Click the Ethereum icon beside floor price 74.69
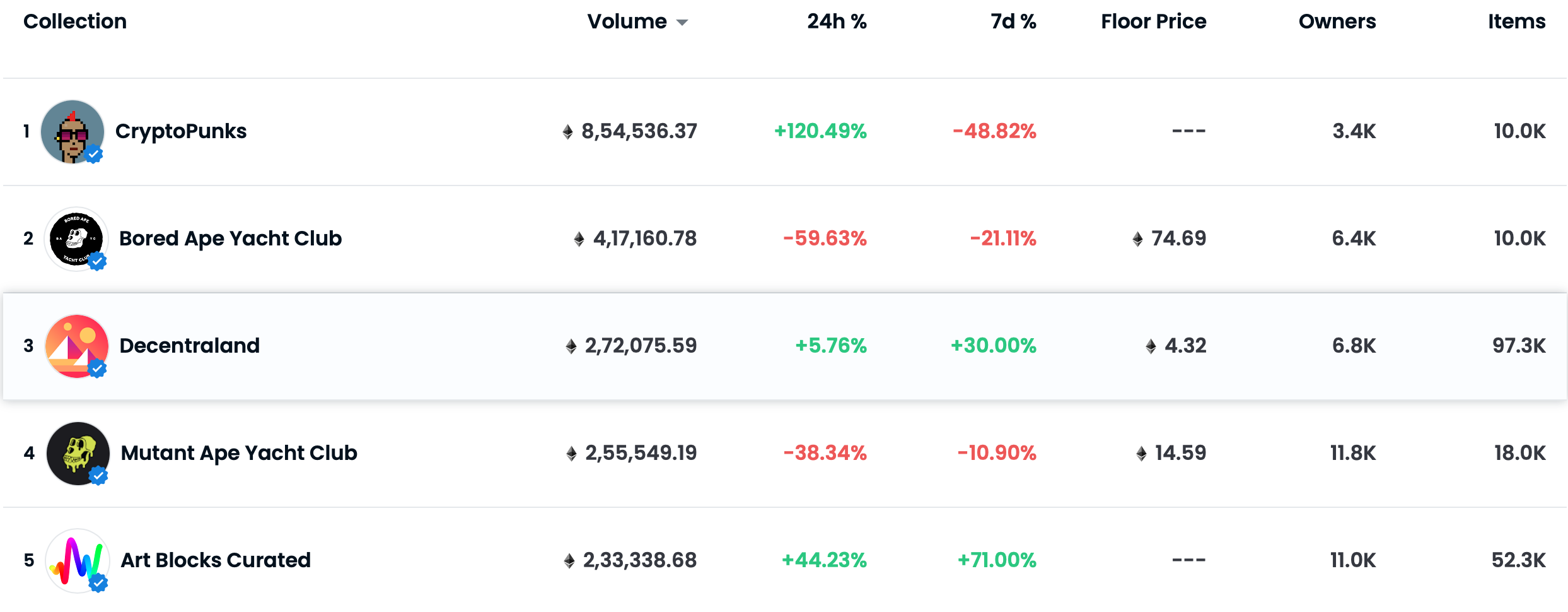Screen dimensions: 1568x612 click(x=1137, y=239)
